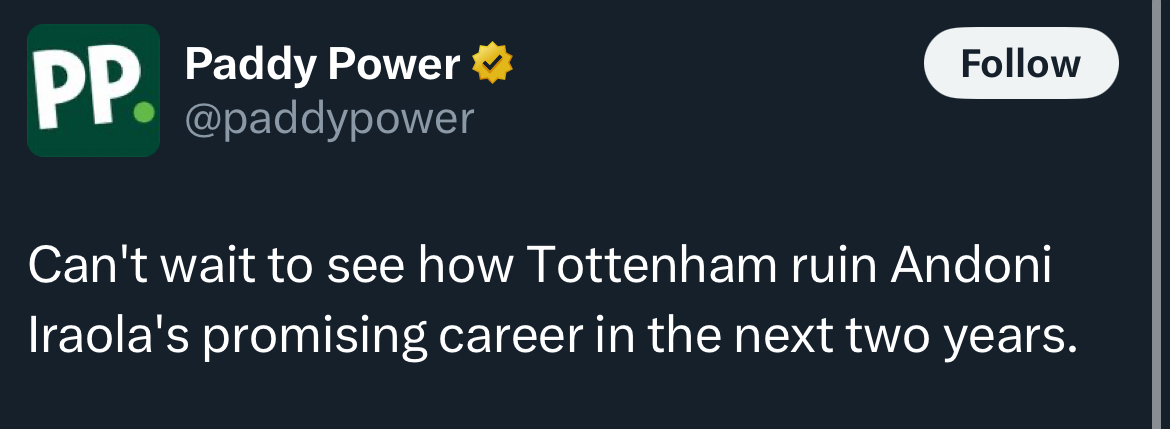Open the @paddypower handle link
Screen dimensions: 1170x429
click(x=329, y=118)
